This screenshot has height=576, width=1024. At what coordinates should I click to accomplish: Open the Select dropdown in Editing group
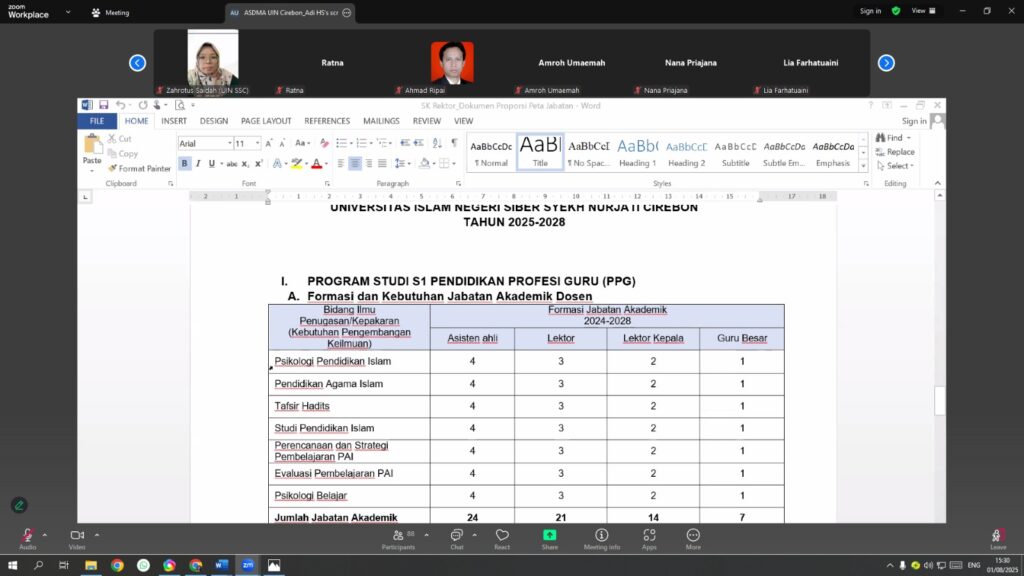coord(895,166)
